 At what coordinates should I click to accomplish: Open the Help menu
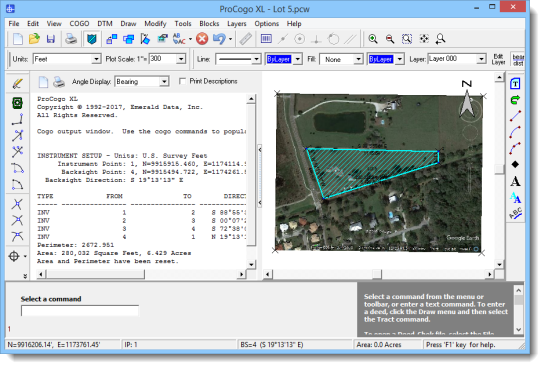[294, 24]
